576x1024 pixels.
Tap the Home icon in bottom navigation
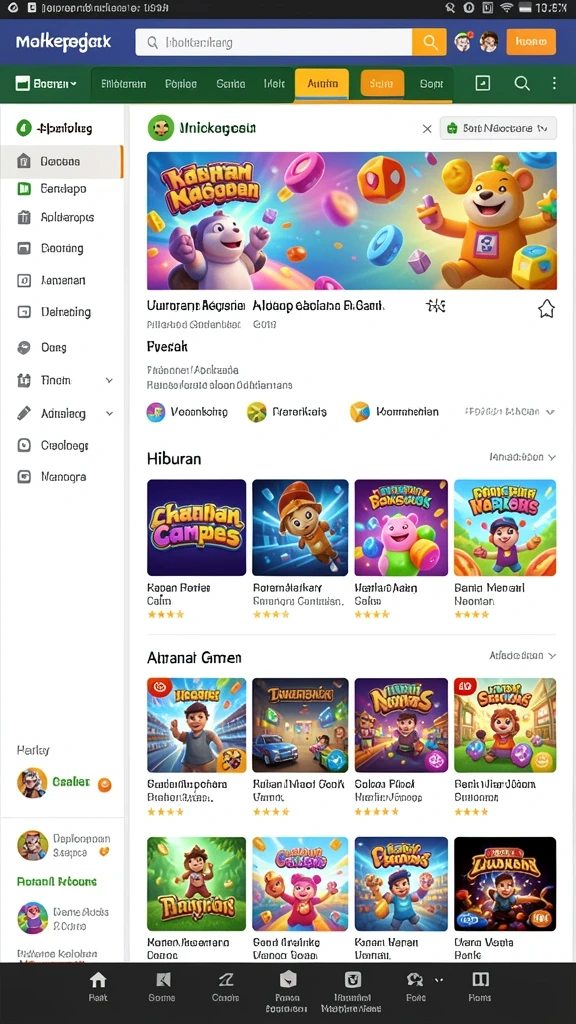[98, 986]
